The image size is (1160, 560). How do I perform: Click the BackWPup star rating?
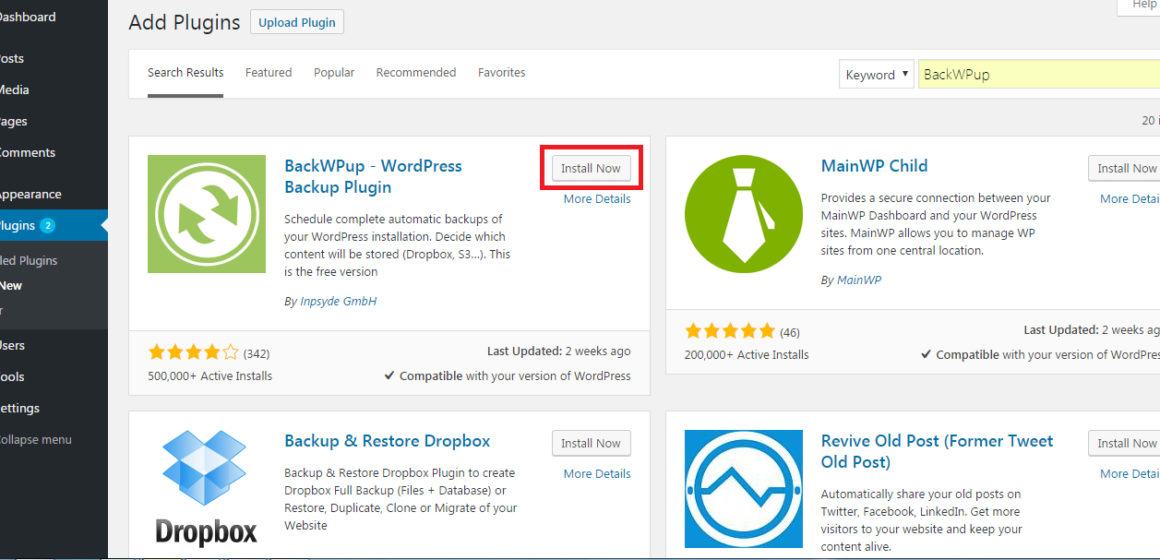click(x=193, y=352)
